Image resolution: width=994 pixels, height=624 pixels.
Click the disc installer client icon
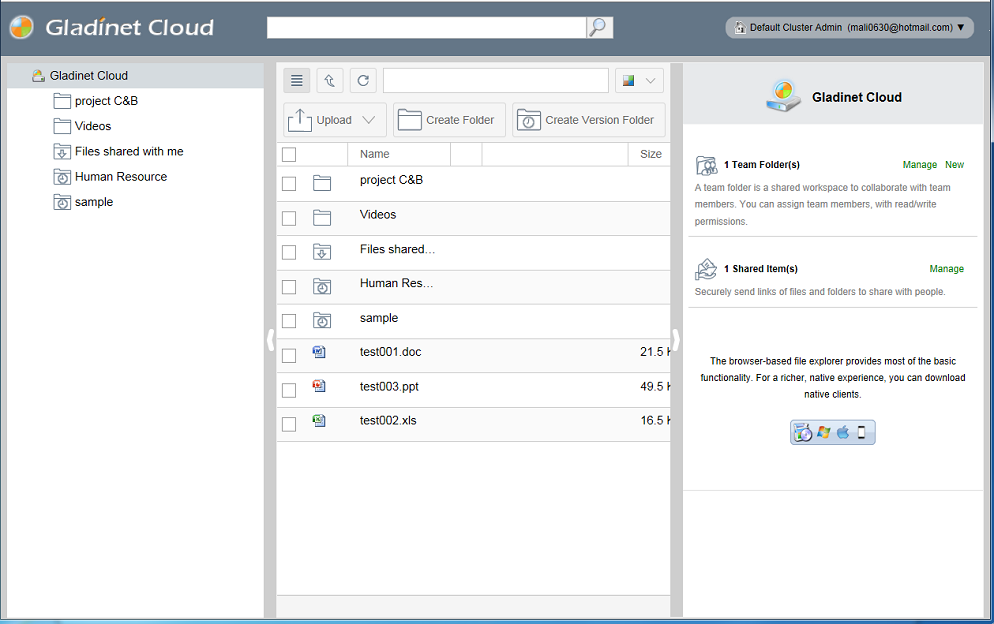click(803, 432)
